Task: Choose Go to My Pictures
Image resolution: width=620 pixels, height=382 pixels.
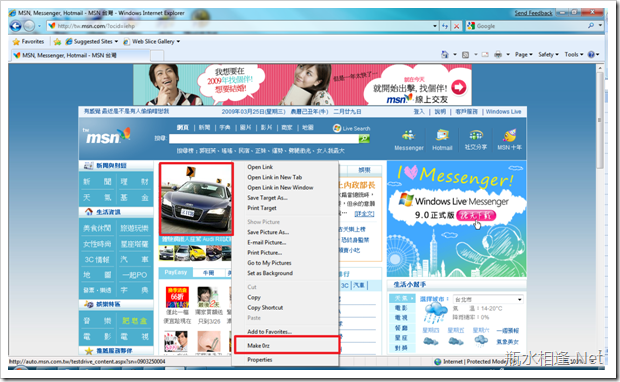Action: (269, 263)
